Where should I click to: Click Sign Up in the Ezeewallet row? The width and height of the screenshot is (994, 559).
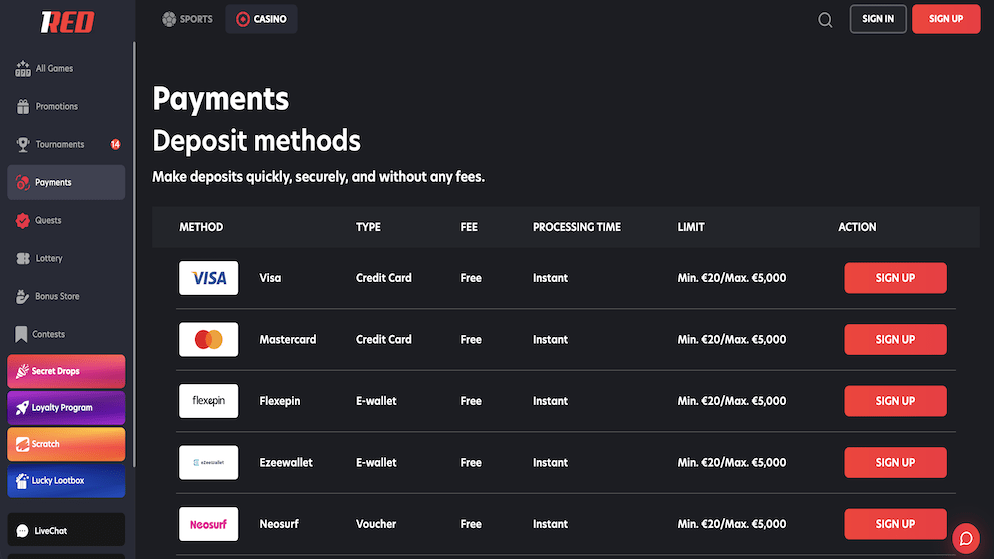(x=895, y=462)
